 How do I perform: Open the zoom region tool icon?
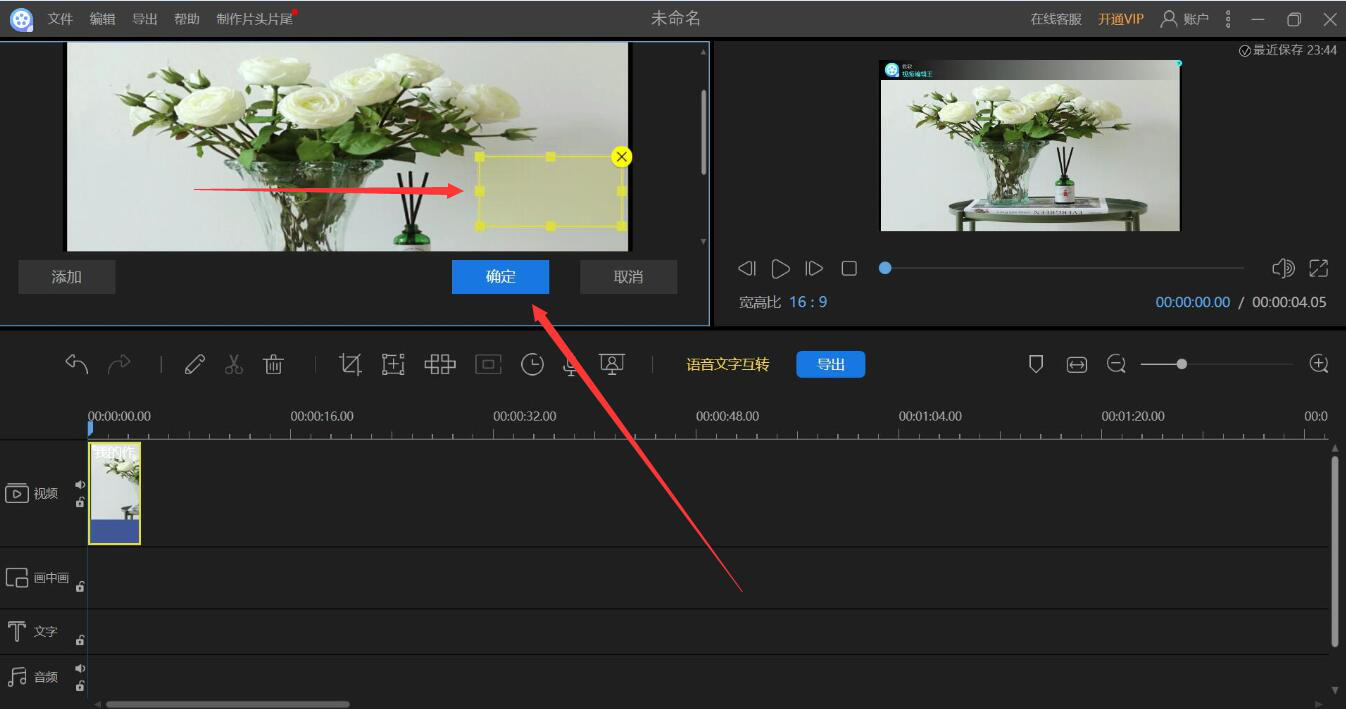[x=393, y=364]
